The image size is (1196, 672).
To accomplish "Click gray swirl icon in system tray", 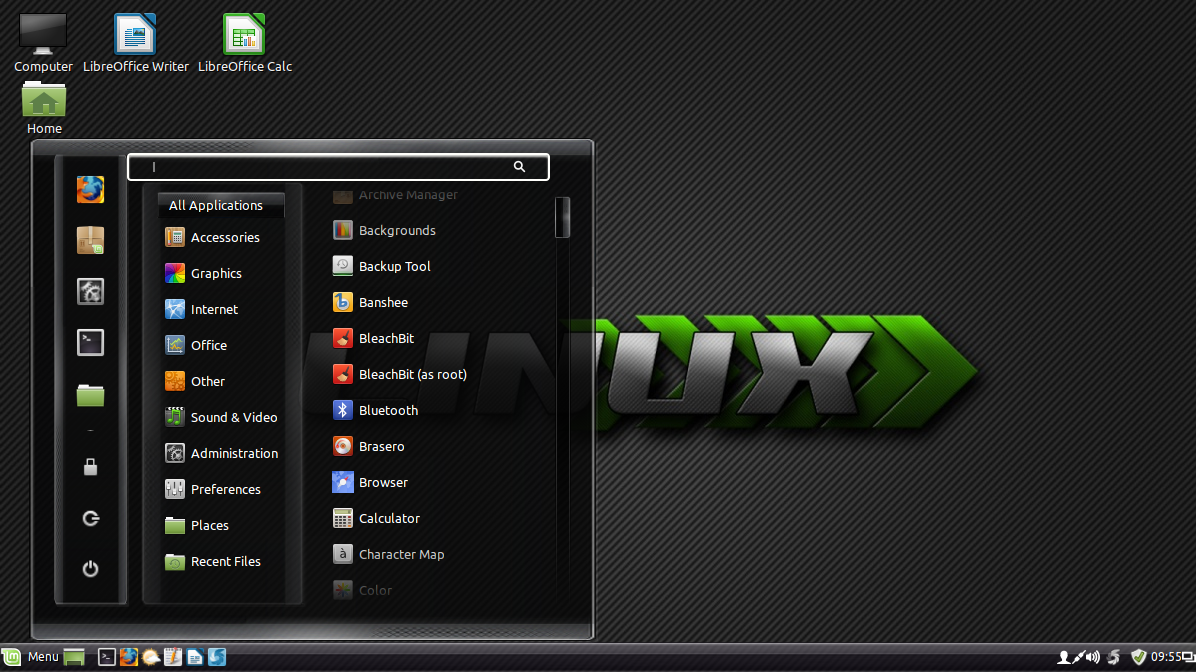I will tap(1114, 657).
